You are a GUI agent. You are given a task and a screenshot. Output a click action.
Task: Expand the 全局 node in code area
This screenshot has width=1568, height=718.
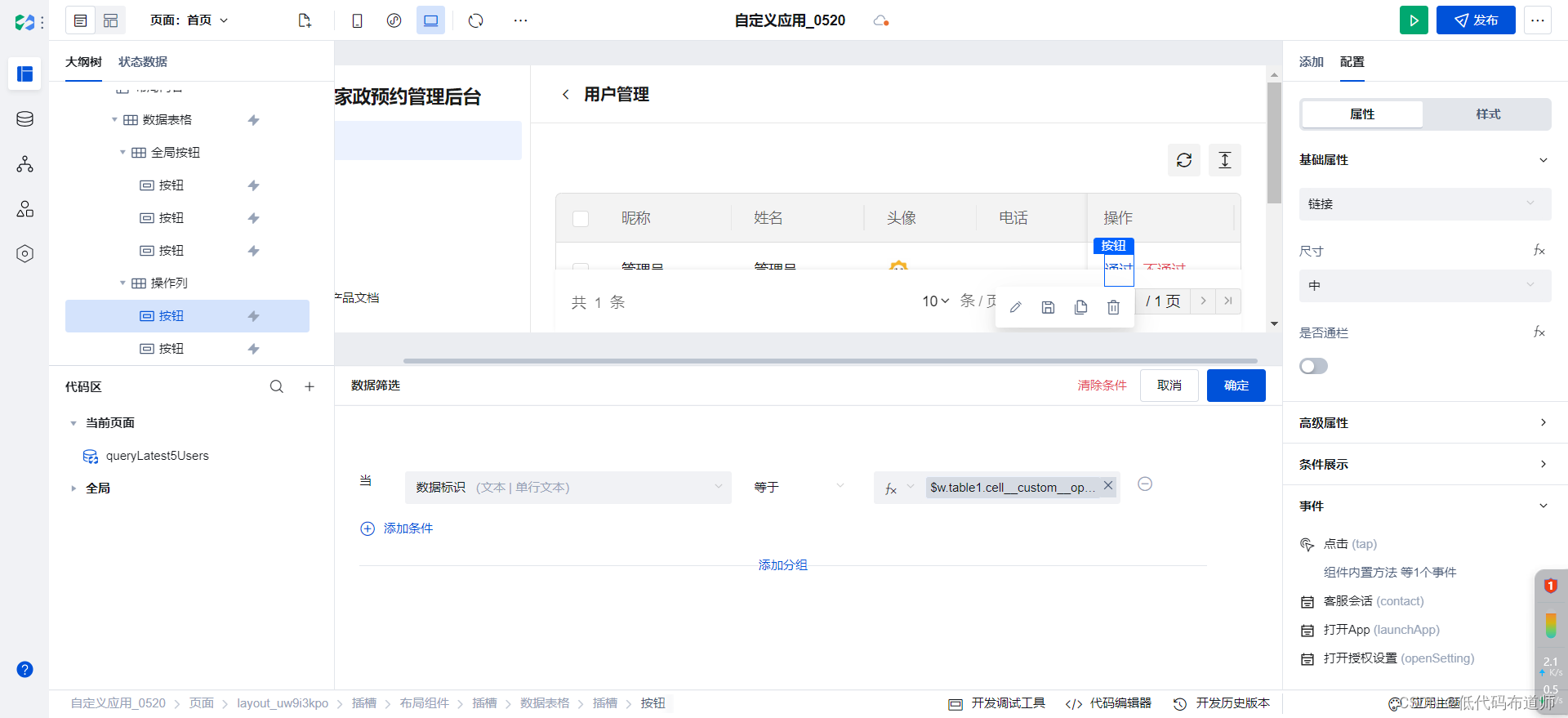click(73, 488)
